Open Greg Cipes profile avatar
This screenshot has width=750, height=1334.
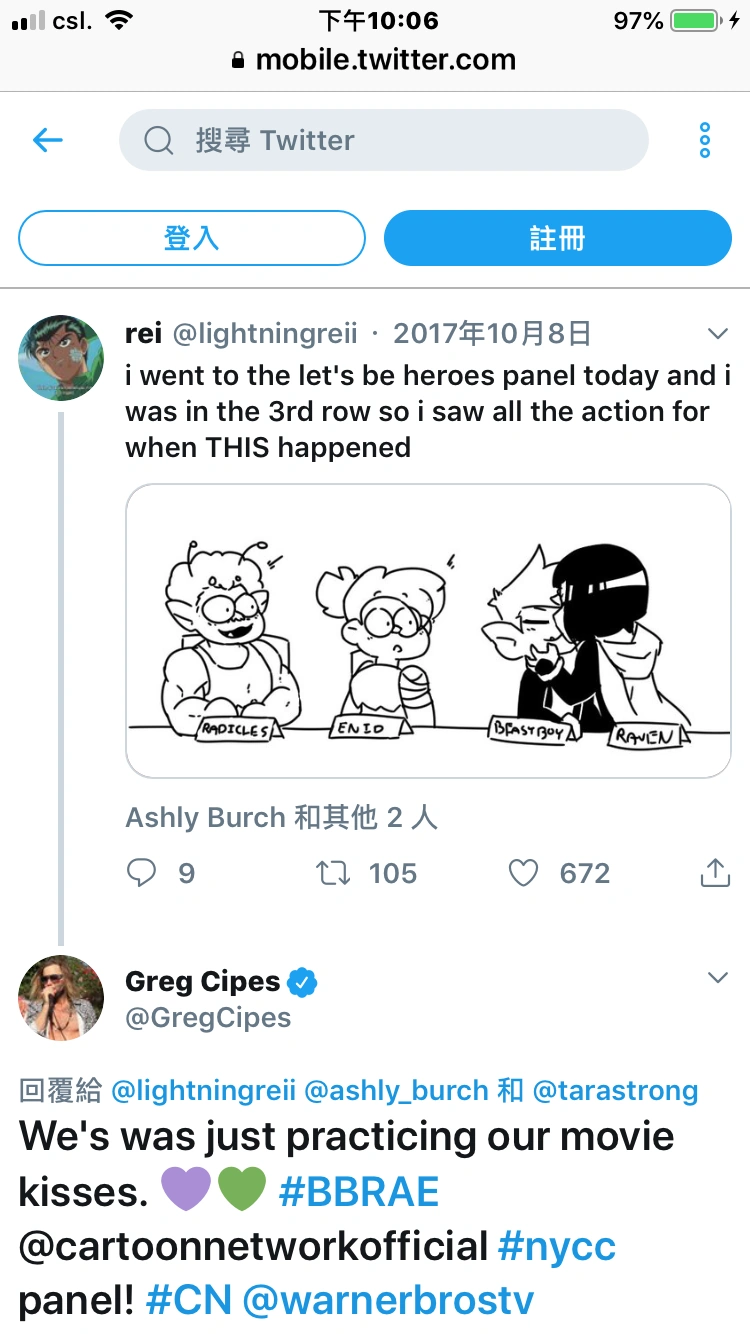point(61,998)
